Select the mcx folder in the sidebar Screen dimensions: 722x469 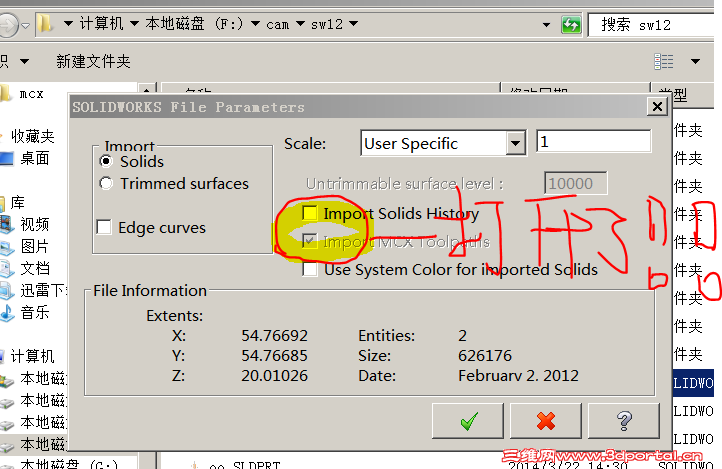(x=31, y=94)
